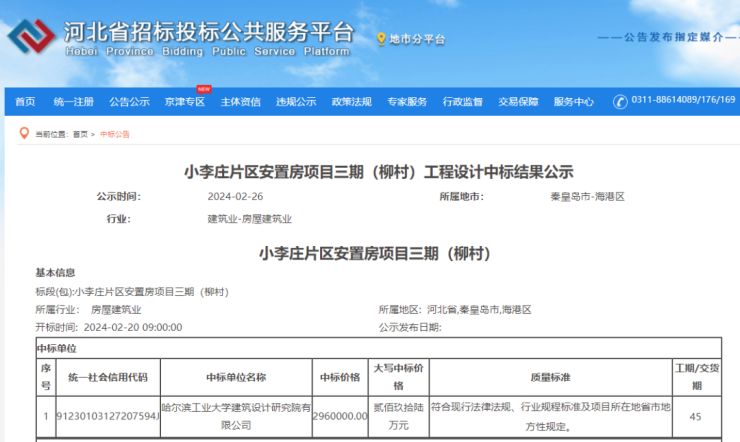The width and height of the screenshot is (740, 442).
Task: Open the 统一注册 menu item
Action: [x=74, y=101]
